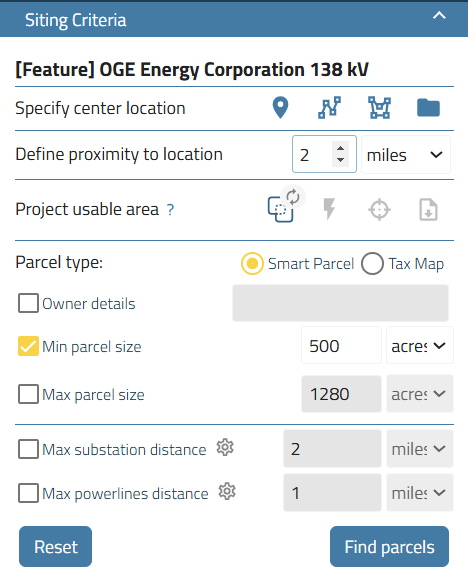Click the Reset button

(x=55, y=547)
